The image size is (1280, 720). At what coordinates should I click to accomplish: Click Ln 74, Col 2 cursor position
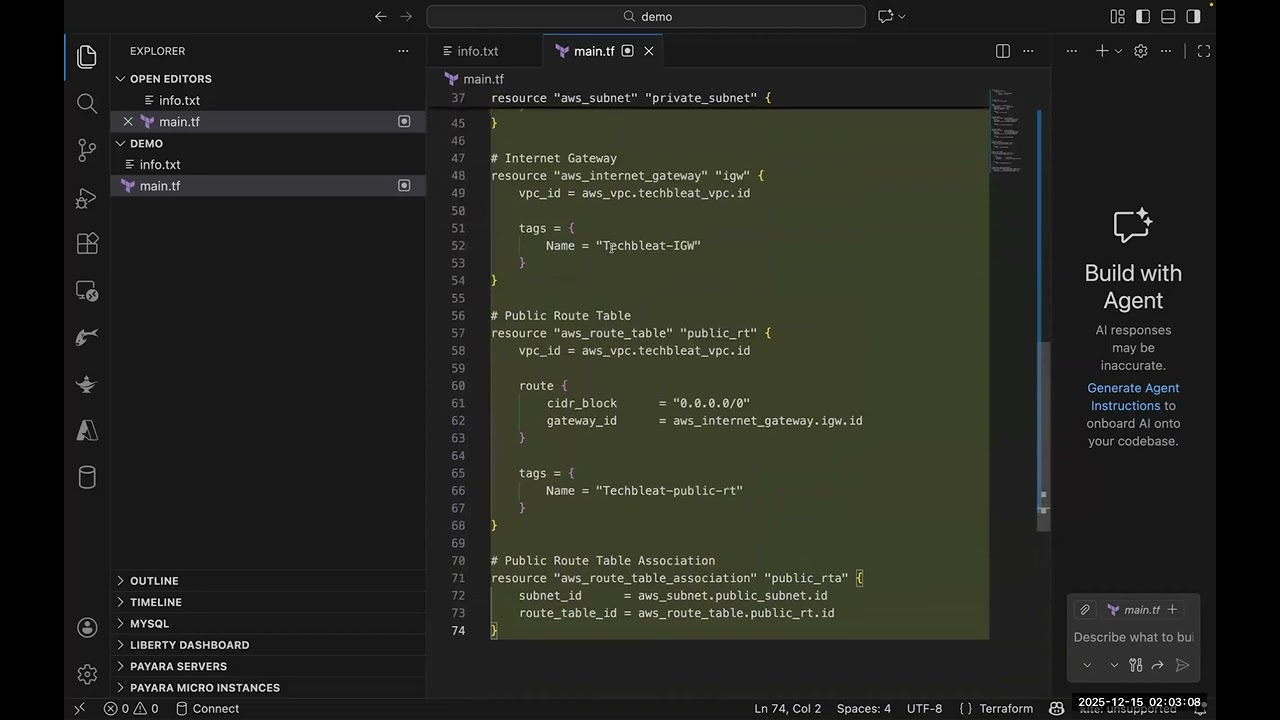pos(788,709)
